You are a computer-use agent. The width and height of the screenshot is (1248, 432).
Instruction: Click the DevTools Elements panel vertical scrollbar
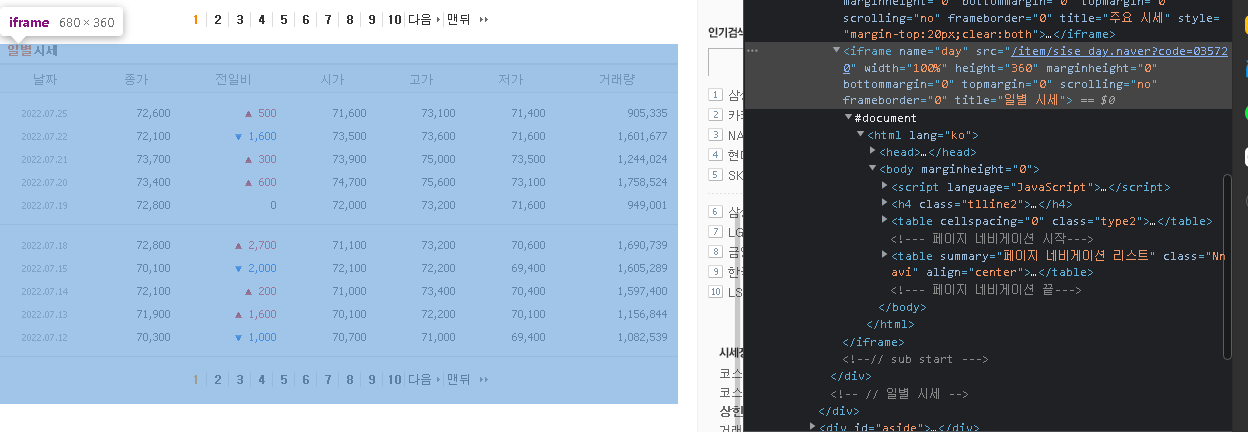click(x=1229, y=265)
